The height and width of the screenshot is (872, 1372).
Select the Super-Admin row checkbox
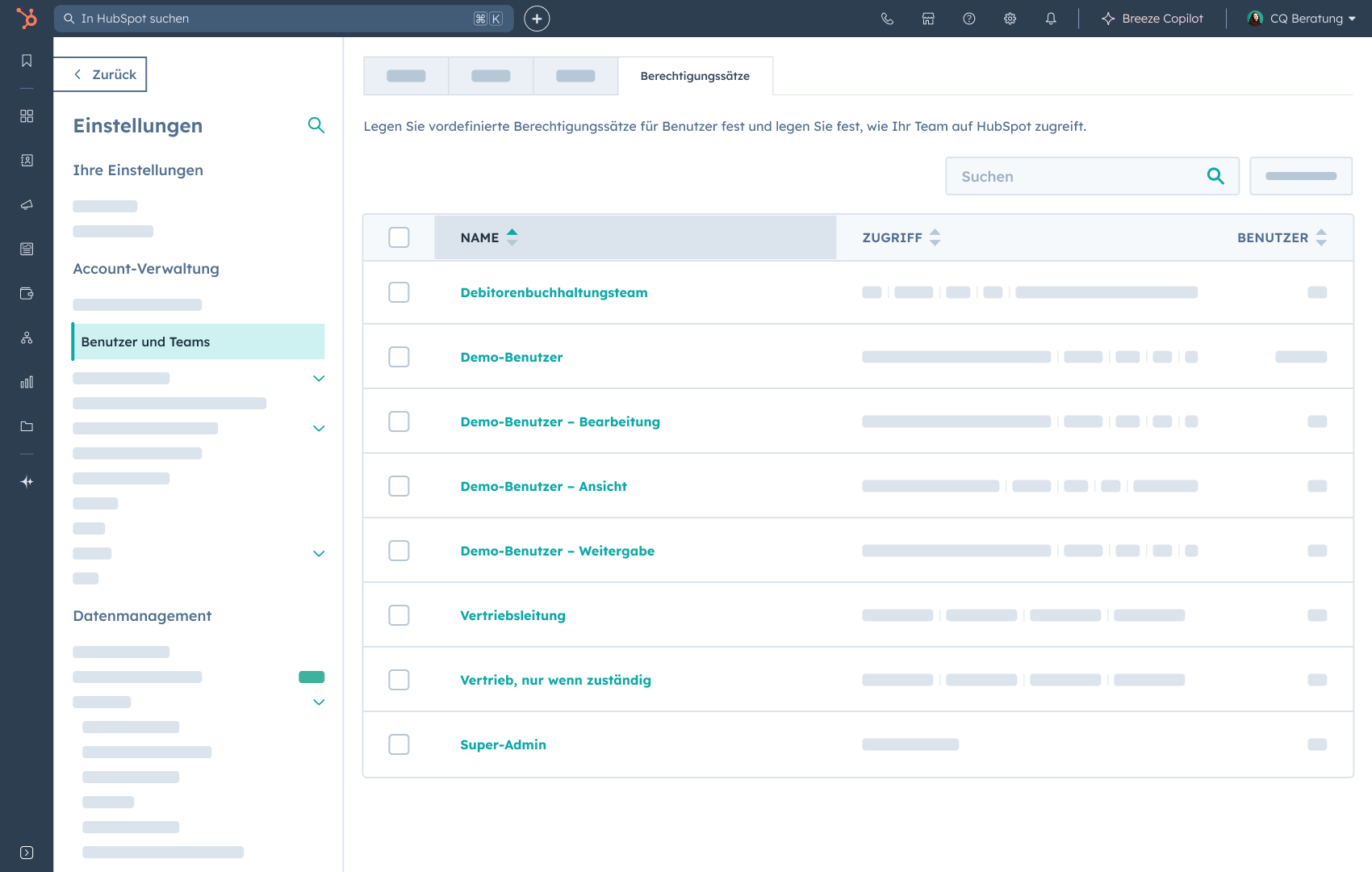coord(399,744)
